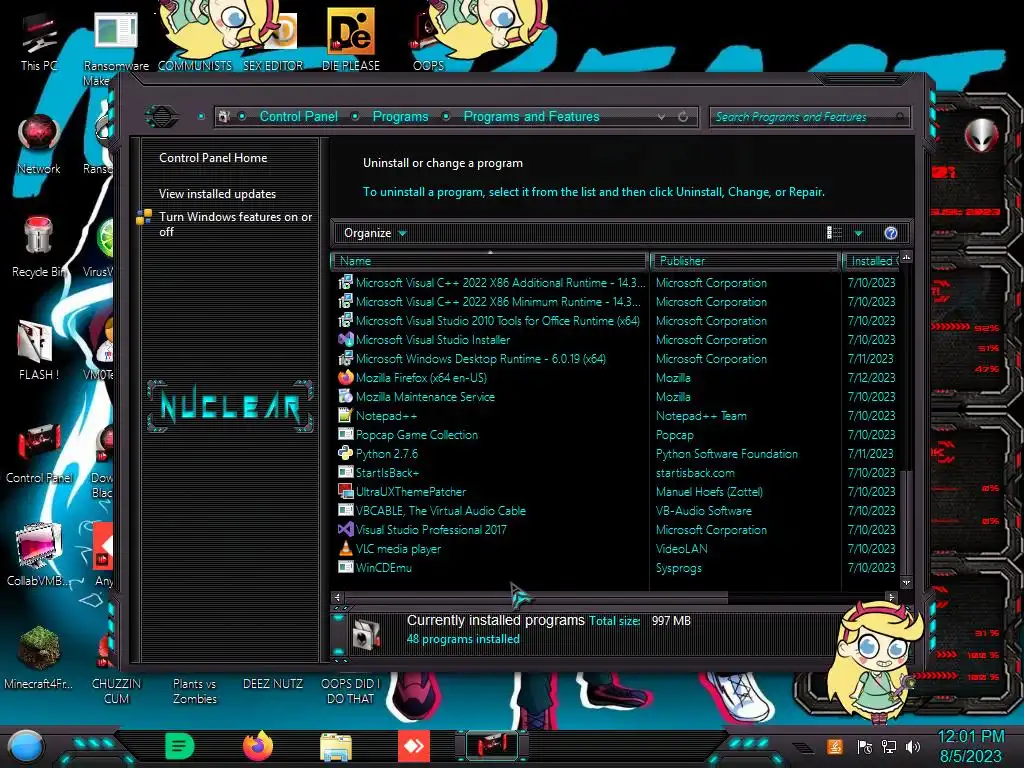Select WinCDEmu program entry
Viewport: 1024px width, 768px height.
[x=616, y=568]
